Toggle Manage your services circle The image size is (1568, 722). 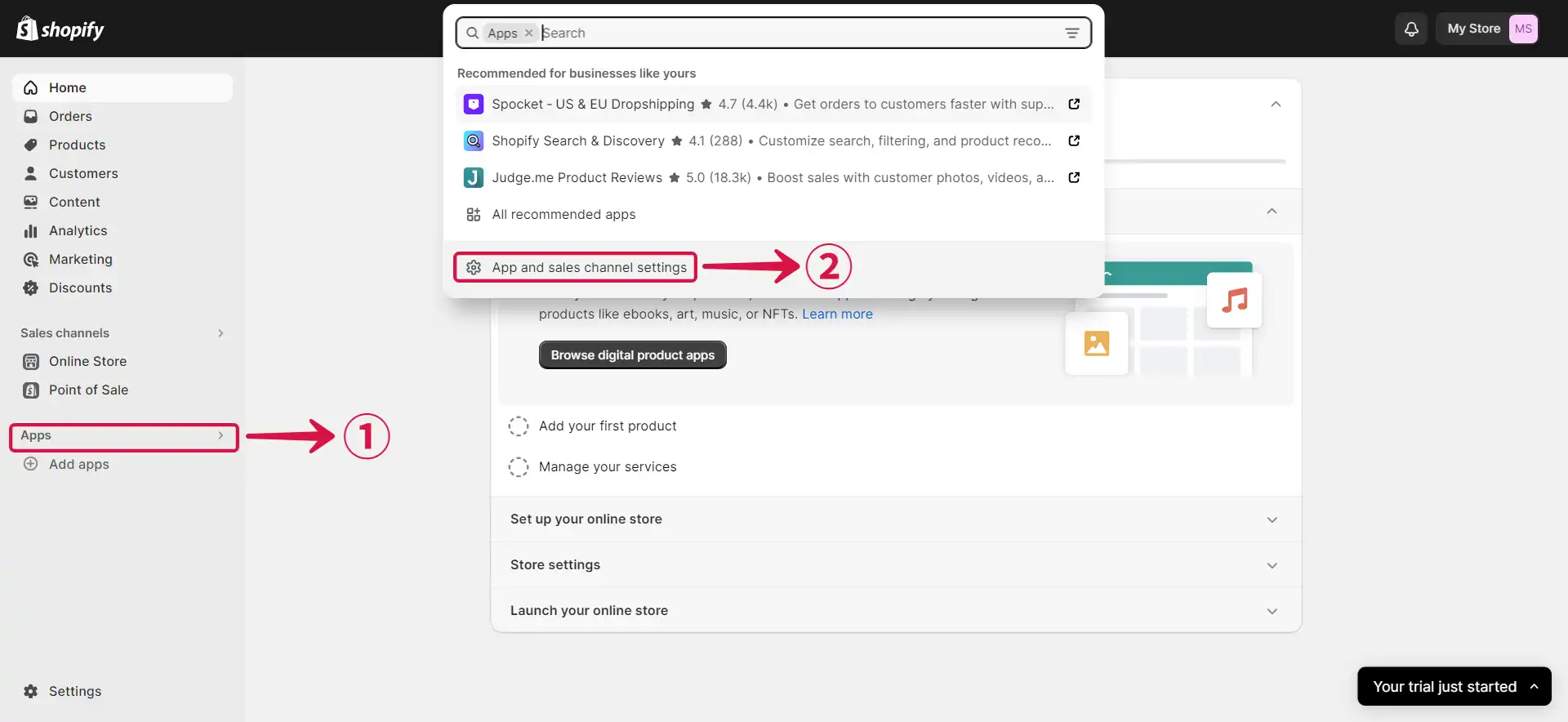(519, 467)
